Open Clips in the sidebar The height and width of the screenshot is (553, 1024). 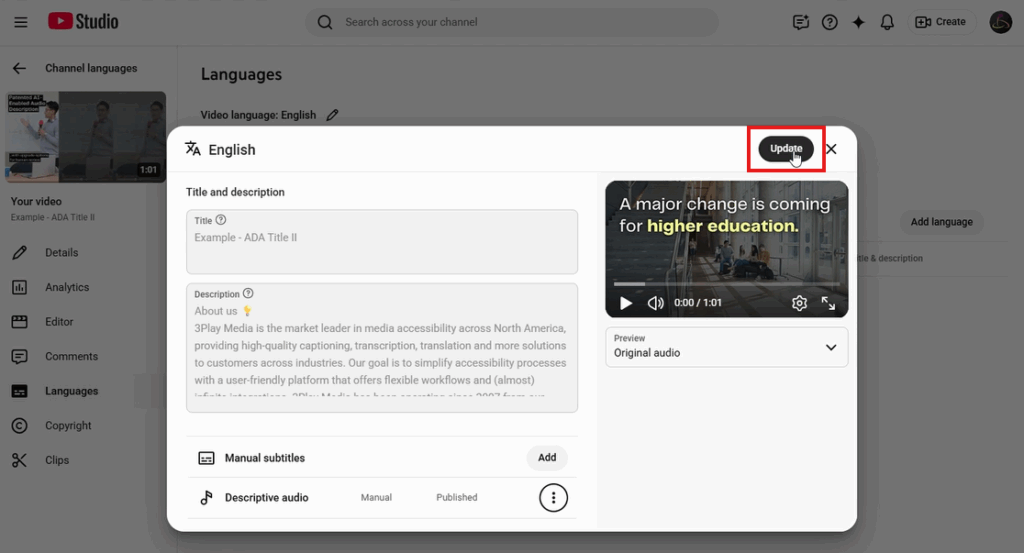pyautogui.click(x=57, y=460)
